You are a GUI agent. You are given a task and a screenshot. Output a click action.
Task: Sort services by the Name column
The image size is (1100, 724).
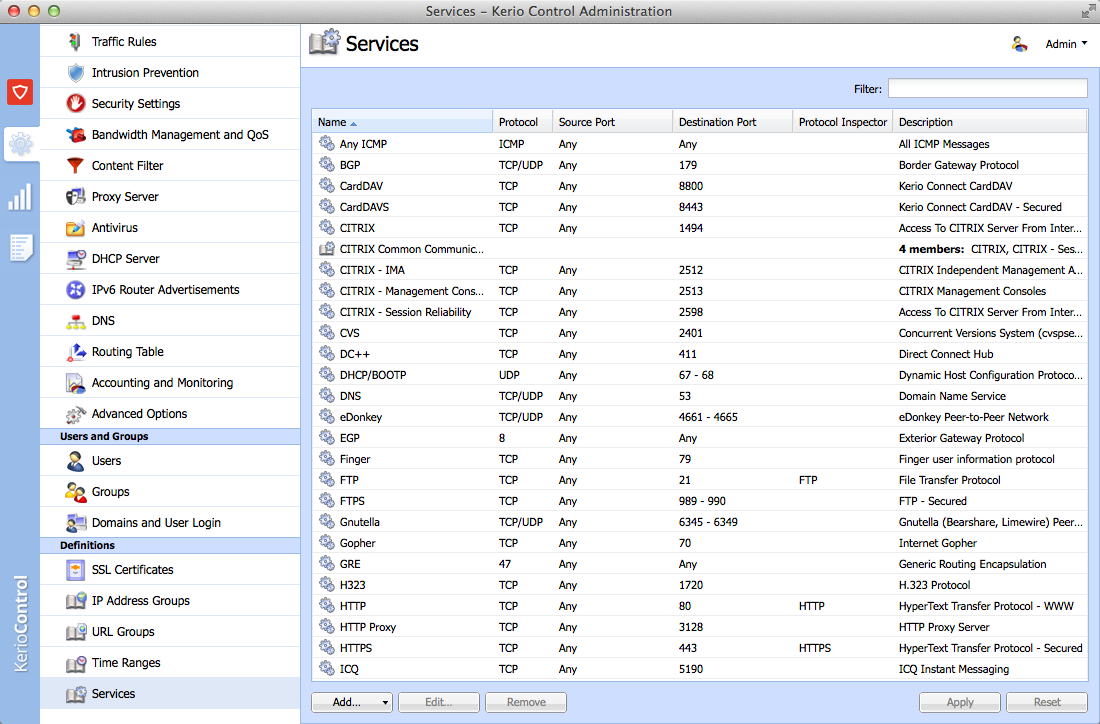coord(402,122)
